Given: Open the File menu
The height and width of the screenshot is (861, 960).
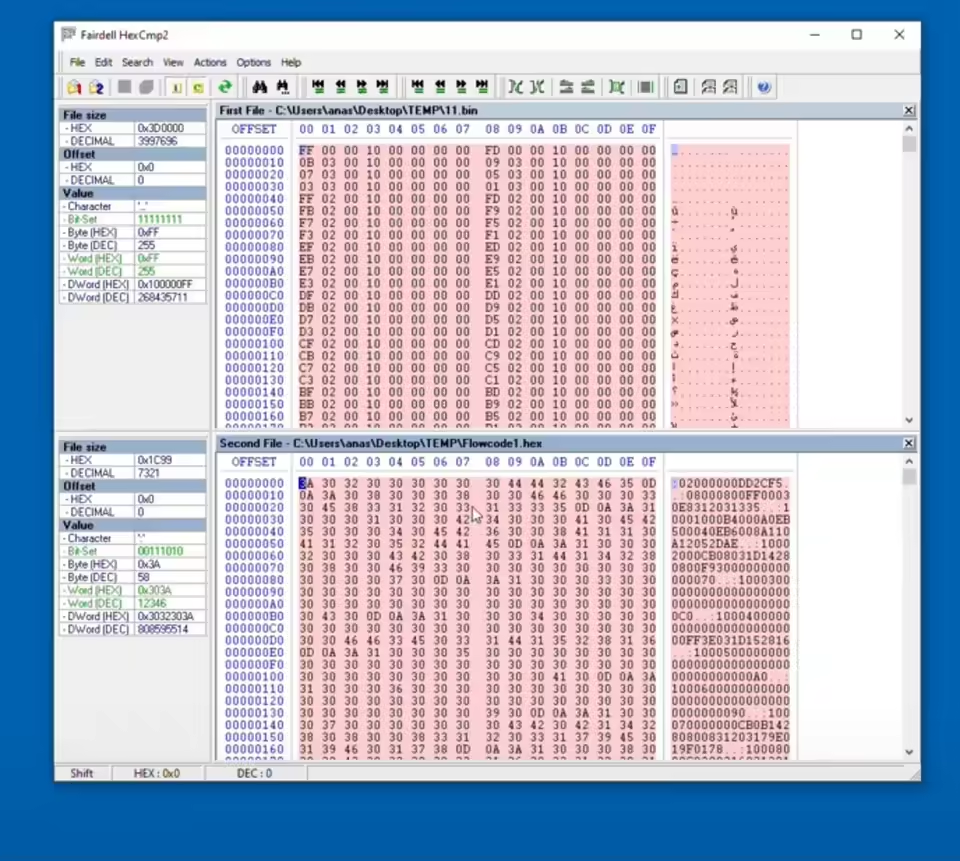Looking at the screenshot, I should [x=77, y=62].
